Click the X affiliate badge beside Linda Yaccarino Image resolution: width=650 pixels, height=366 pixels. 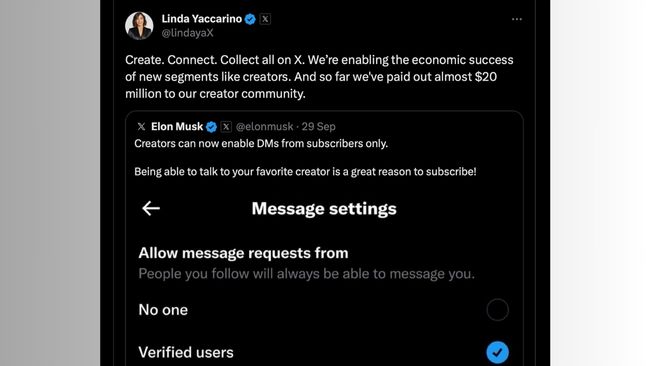coord(265,19)
